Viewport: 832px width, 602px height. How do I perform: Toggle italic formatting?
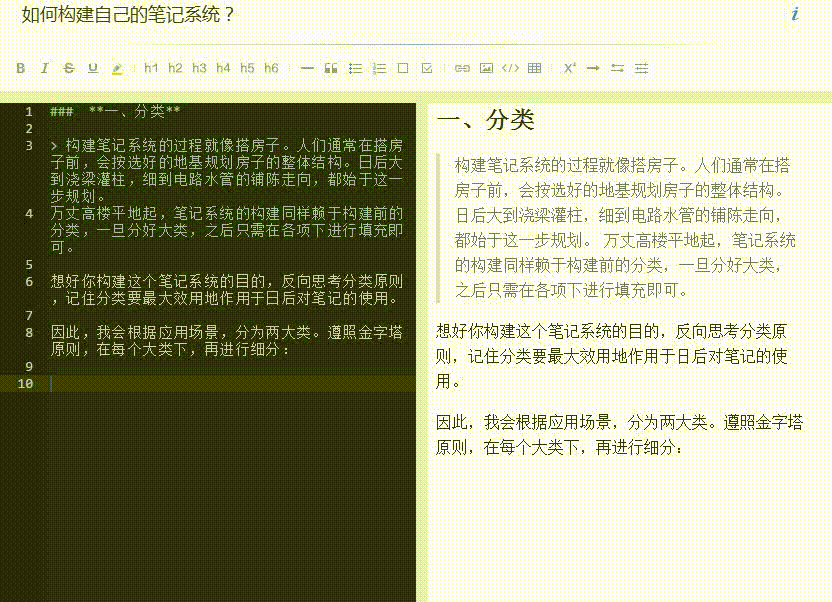point(44,68)
